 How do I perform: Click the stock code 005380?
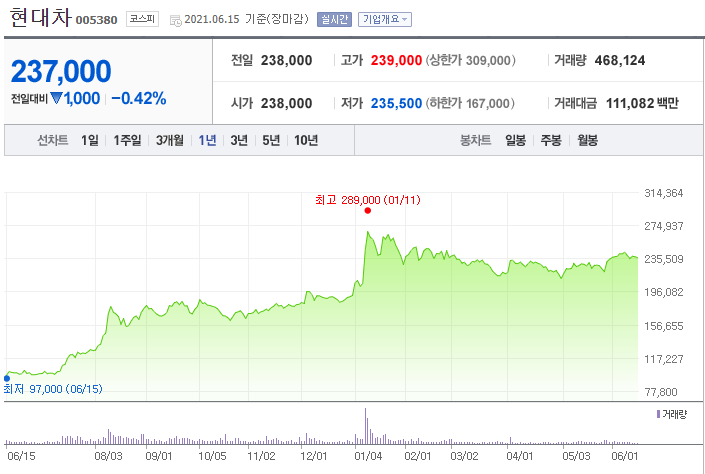[97, 20]
